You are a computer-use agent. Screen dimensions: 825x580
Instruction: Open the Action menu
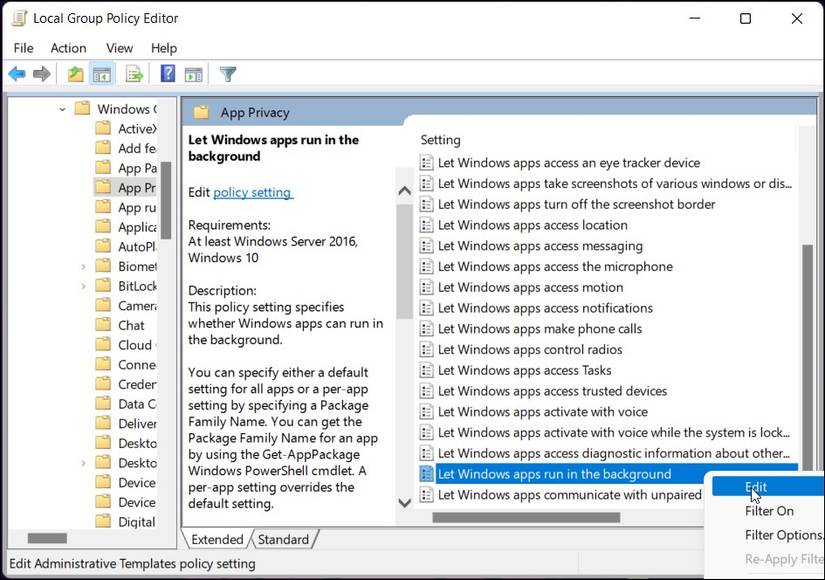point(68,47)
